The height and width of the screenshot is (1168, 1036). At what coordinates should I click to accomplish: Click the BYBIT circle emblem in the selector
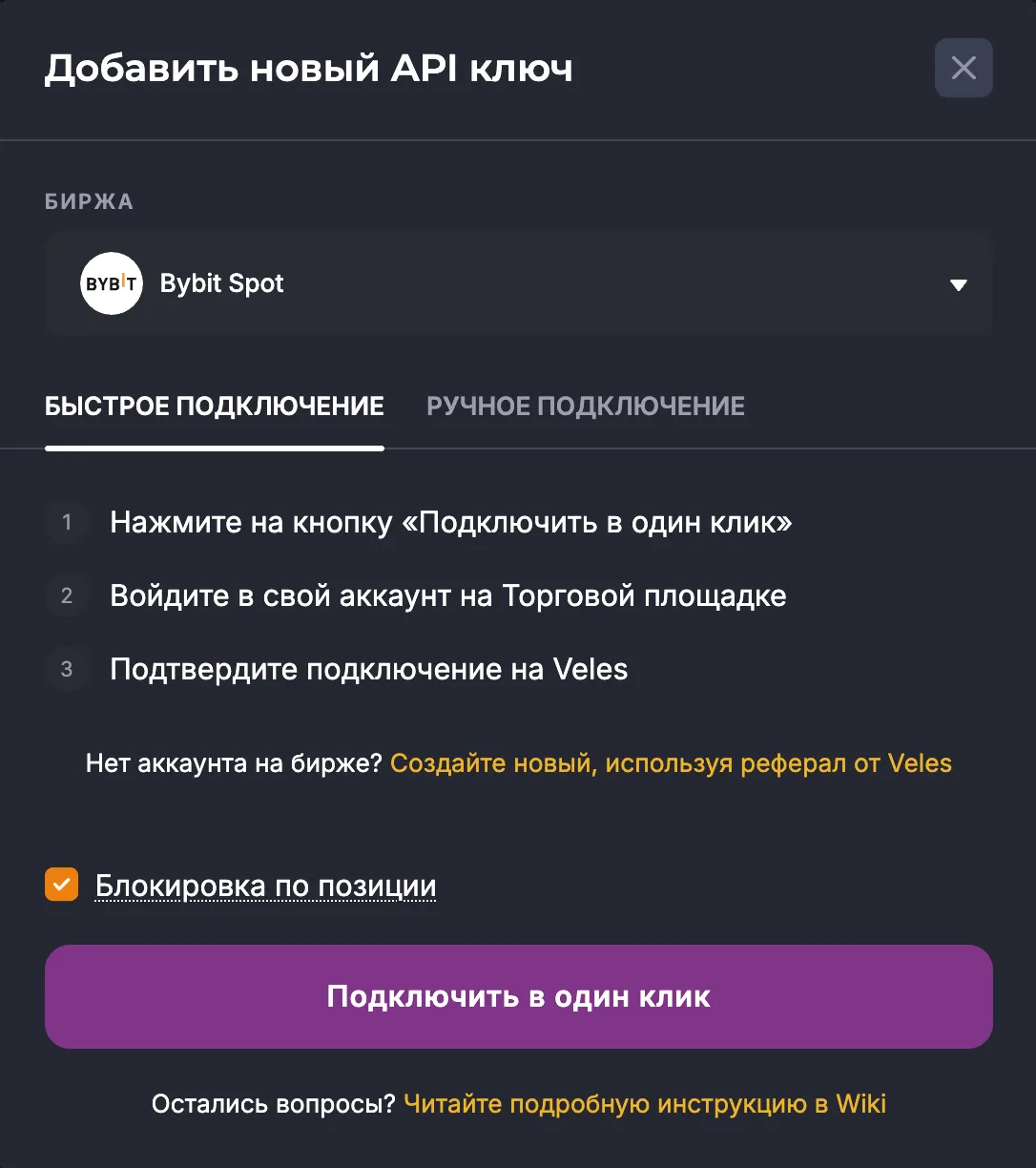[111, 283]
